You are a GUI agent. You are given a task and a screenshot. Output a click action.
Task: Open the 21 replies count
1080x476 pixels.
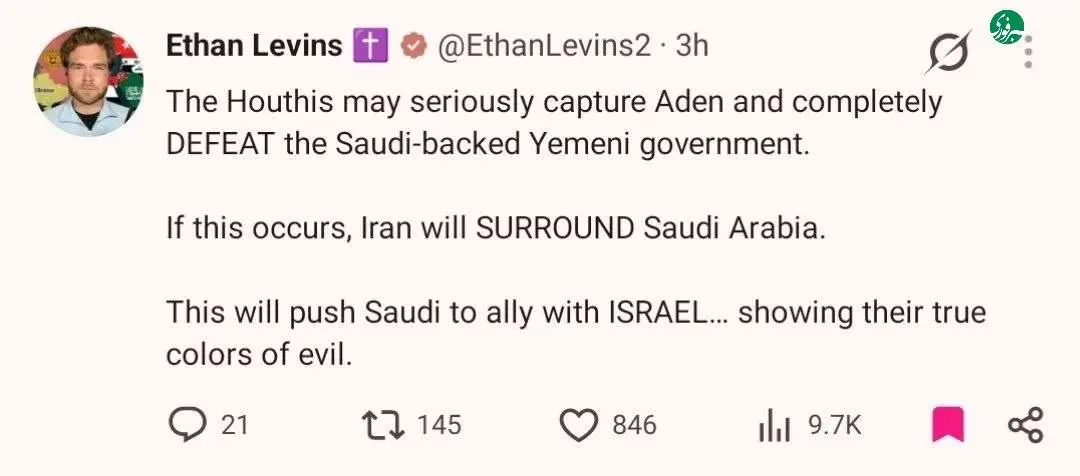pyautogui.click(x=234, y=424)
